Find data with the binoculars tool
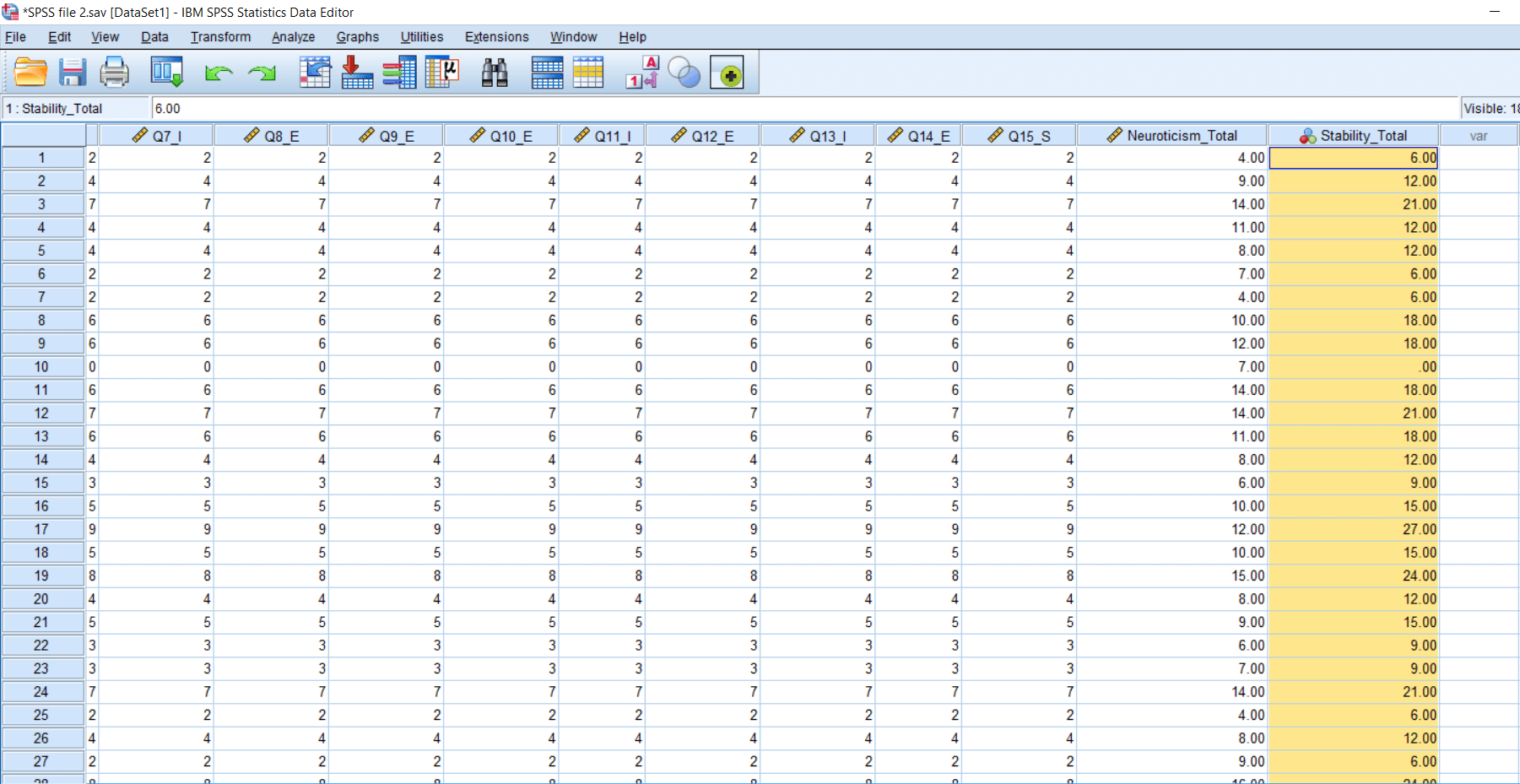The width and height of the screenshot is (1520, 784). 495,73
